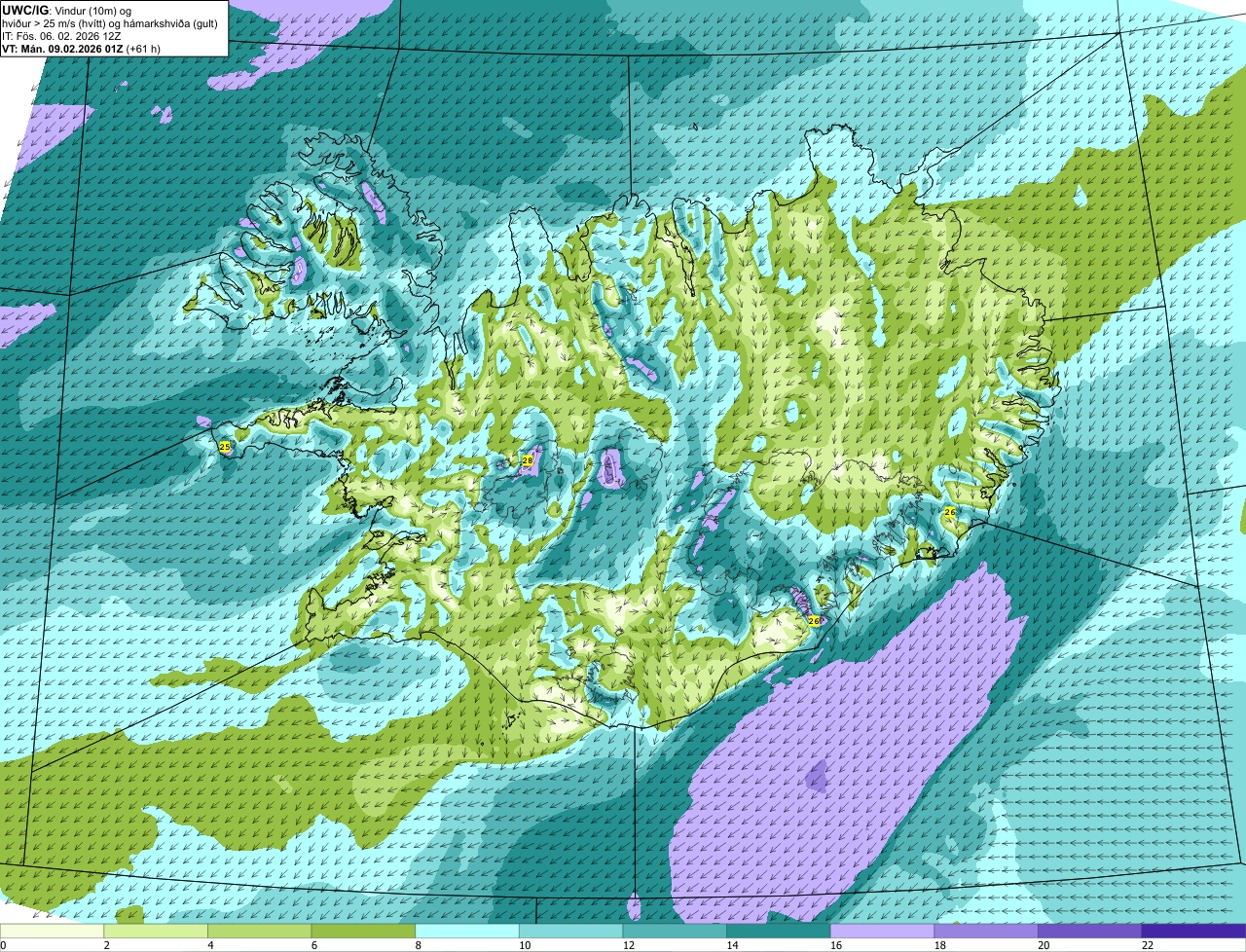This screenshot has height=952, width=1246.
Task: Select the 2–4 m/s light green legend swatch
Action: (156, 931)
